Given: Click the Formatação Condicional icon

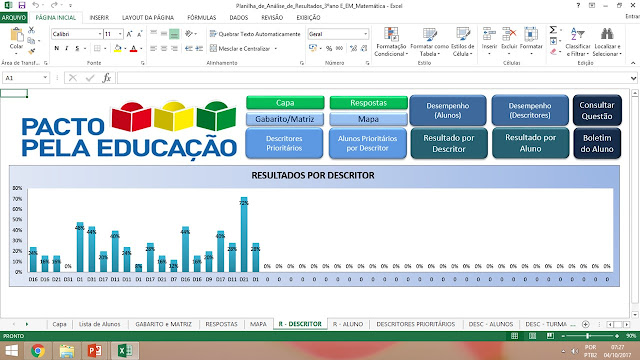Looking at the screenshot, I should (391, 34).
